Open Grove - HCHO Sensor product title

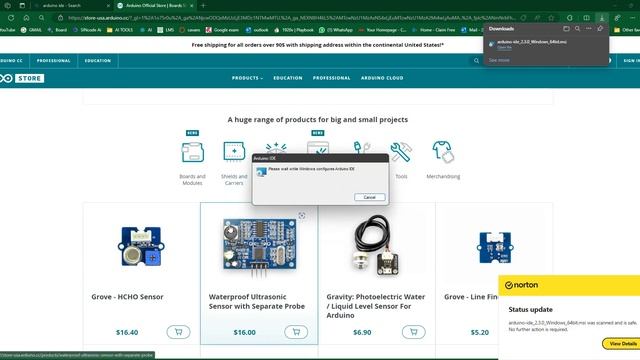click(x=127, y=297)
